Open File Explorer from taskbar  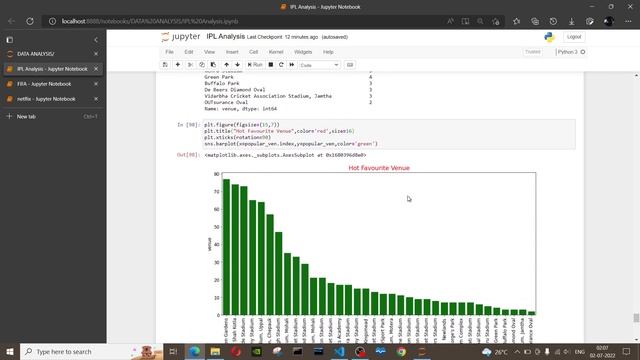(215, 351)
